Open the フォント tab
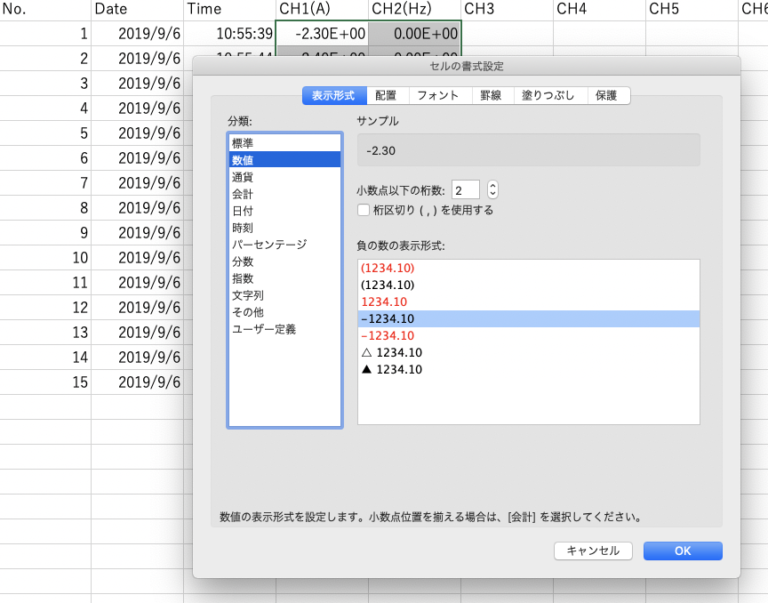 [x=439, y=96]
